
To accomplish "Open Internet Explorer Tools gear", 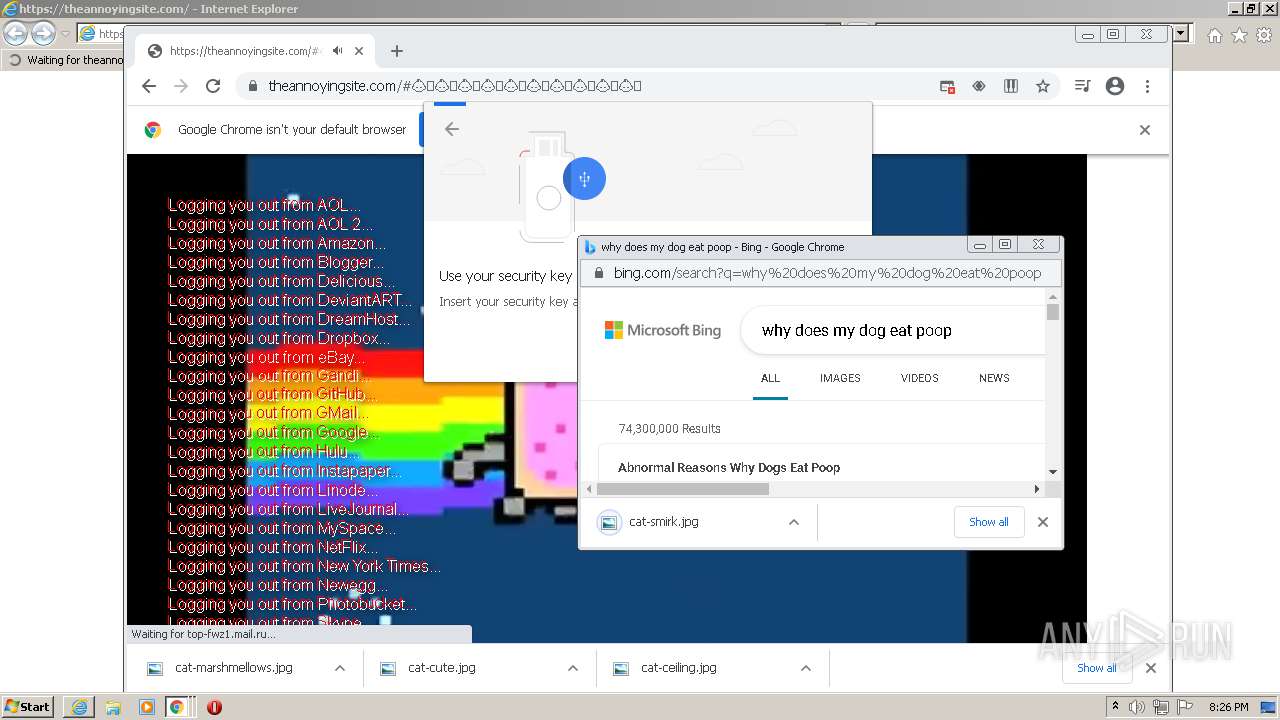I will coord(1263,35).
